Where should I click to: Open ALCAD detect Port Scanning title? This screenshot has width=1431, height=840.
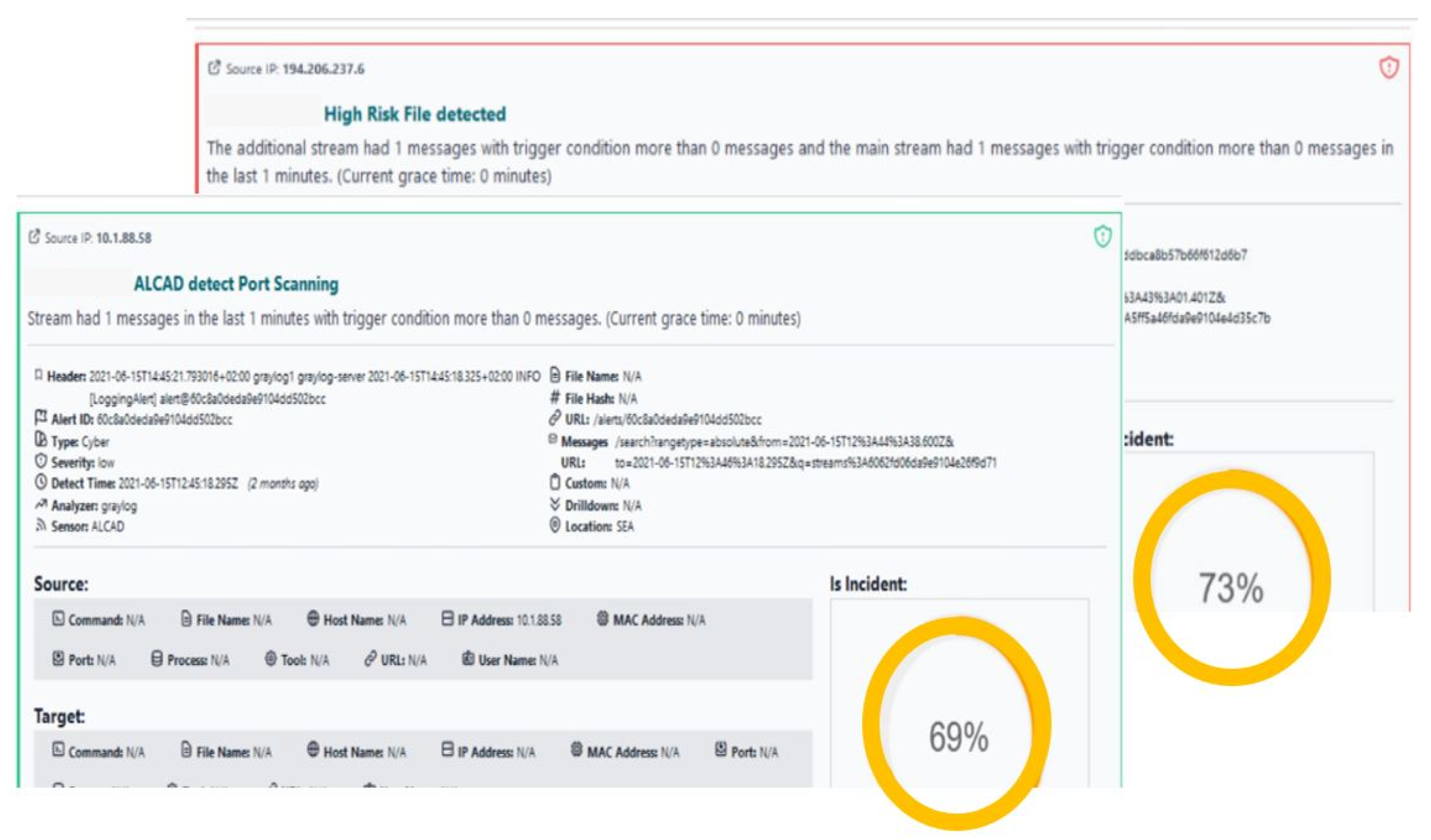coord(236,284)
